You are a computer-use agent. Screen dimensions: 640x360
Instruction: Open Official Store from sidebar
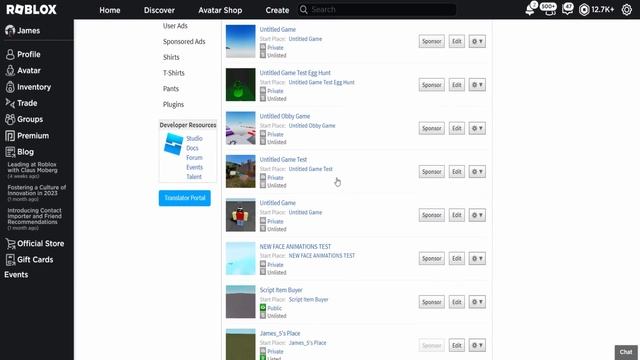coord(35,244)
